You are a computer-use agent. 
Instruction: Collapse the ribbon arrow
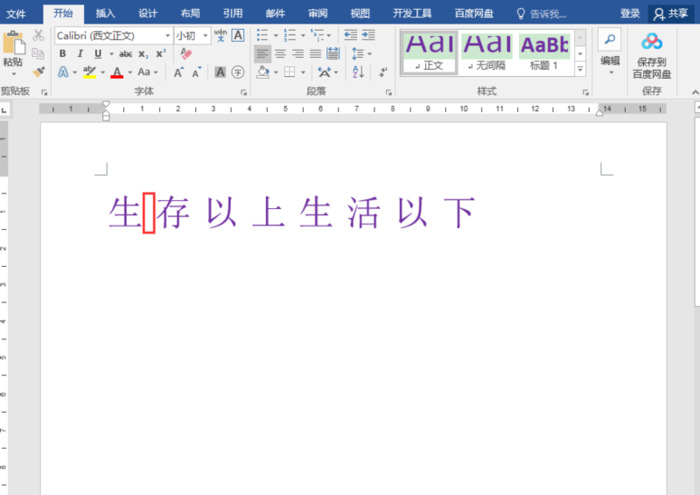click(x=695, y=92)
